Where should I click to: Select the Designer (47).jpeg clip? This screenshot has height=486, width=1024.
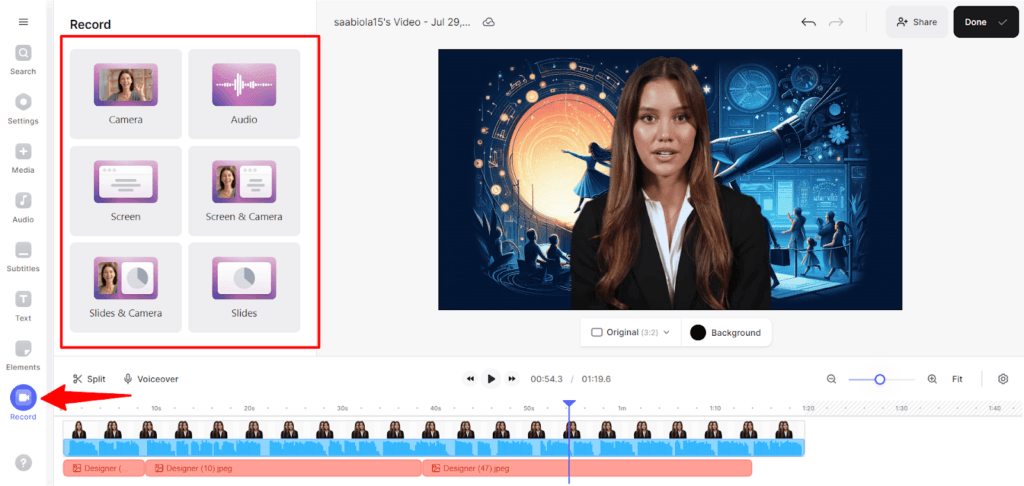pos(587,468)
